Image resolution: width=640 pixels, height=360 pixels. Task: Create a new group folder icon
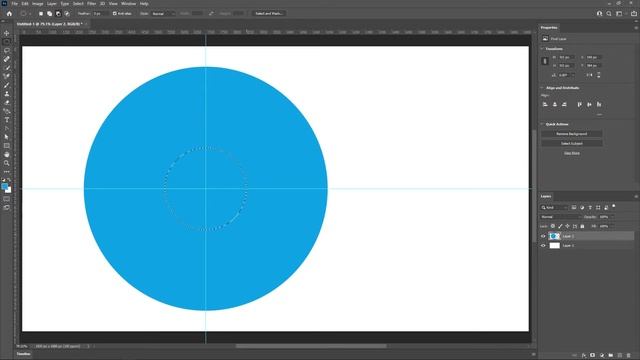coord(611,356)
